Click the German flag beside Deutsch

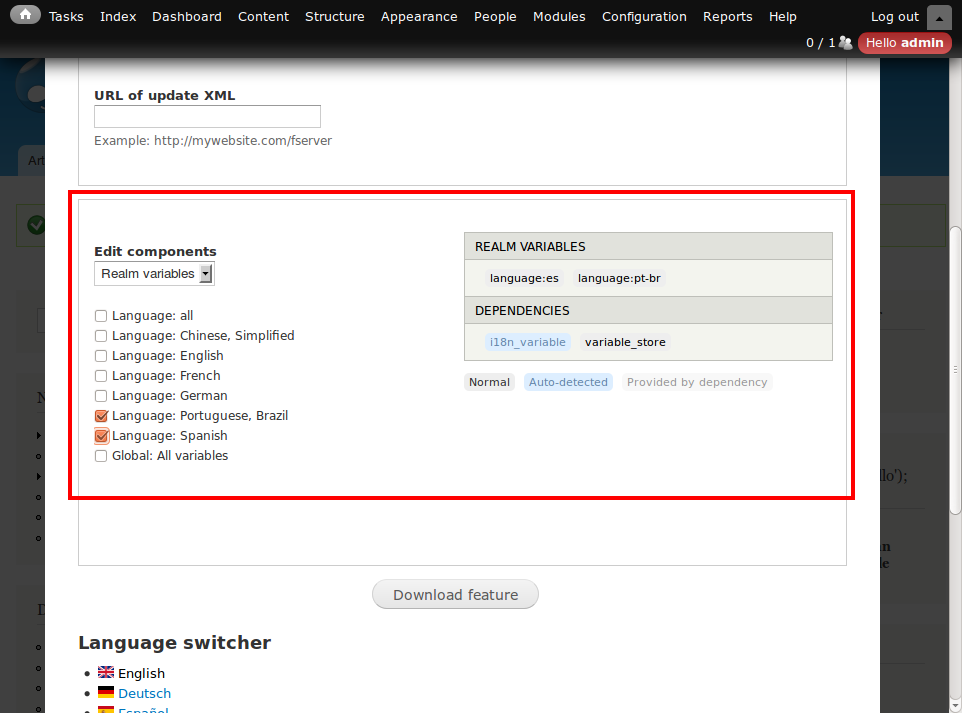click(105, 693)
